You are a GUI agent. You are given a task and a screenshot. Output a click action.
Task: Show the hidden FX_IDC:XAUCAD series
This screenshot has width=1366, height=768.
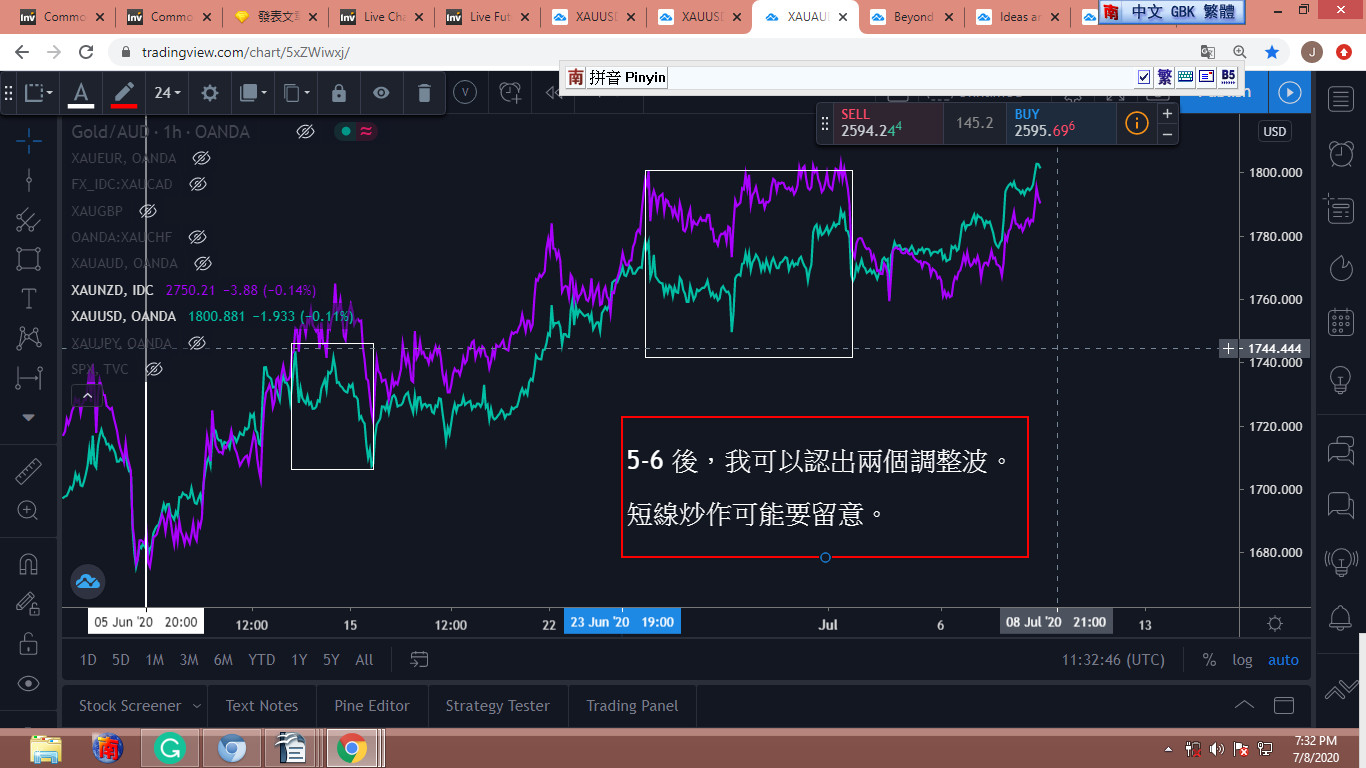pyautogui.click(x=198, y=184)
